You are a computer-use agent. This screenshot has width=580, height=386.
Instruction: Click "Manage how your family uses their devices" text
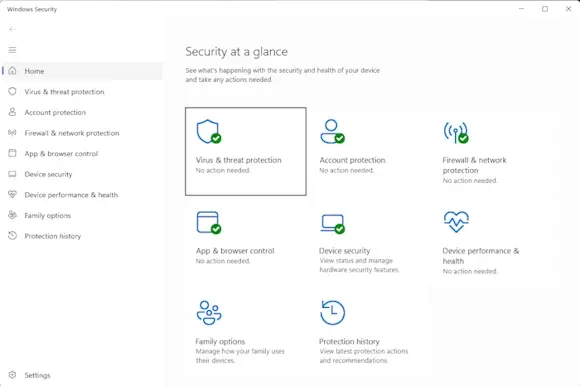[x=240, y=356]
